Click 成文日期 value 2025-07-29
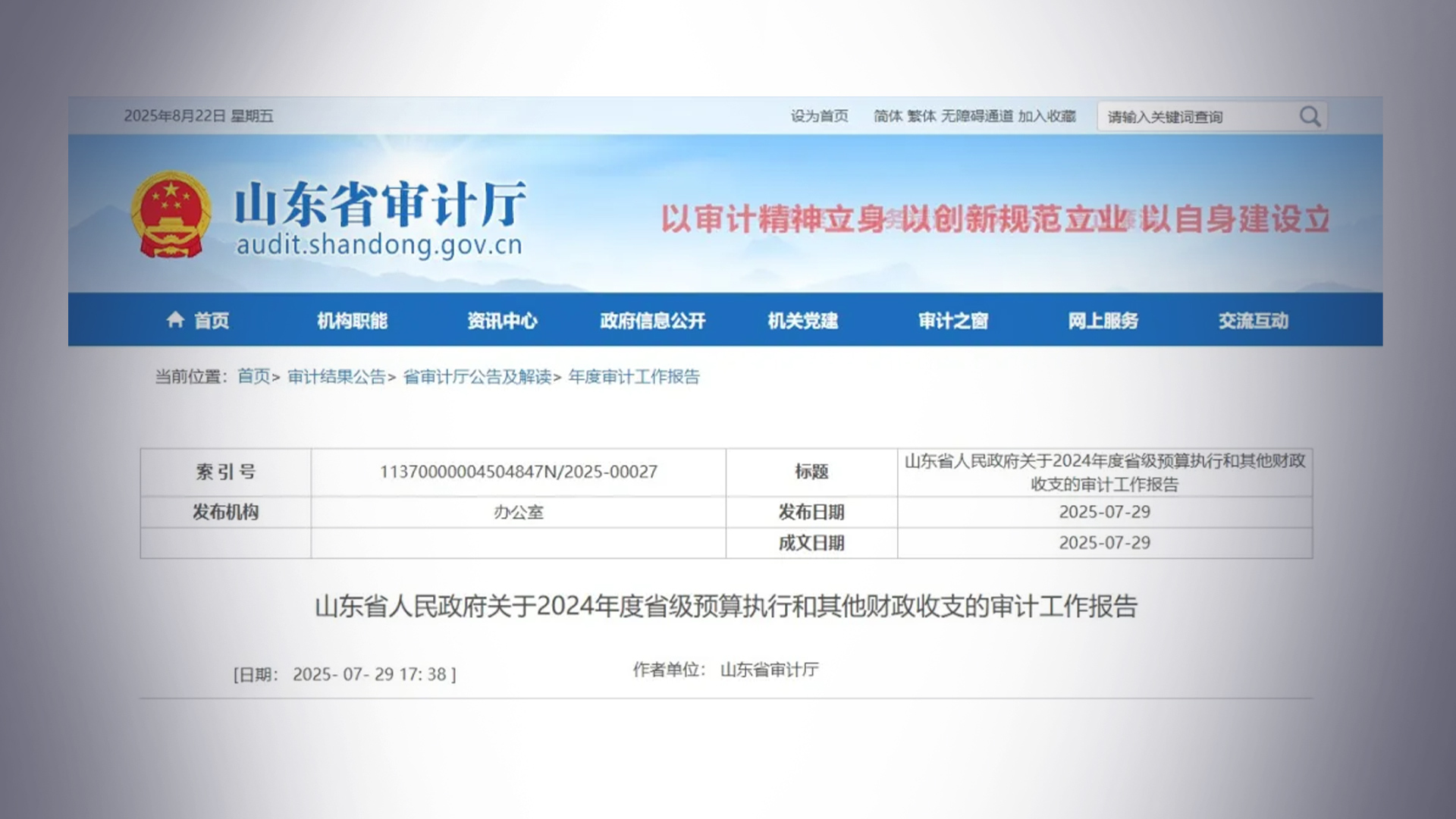 (x=1104, y=543)
